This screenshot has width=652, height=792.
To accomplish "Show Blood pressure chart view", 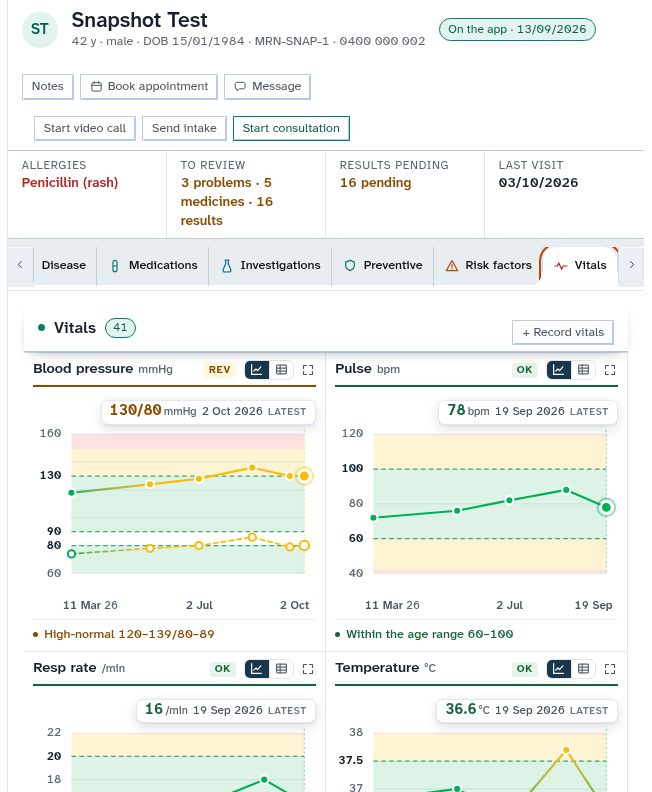I will pos(257,370).
